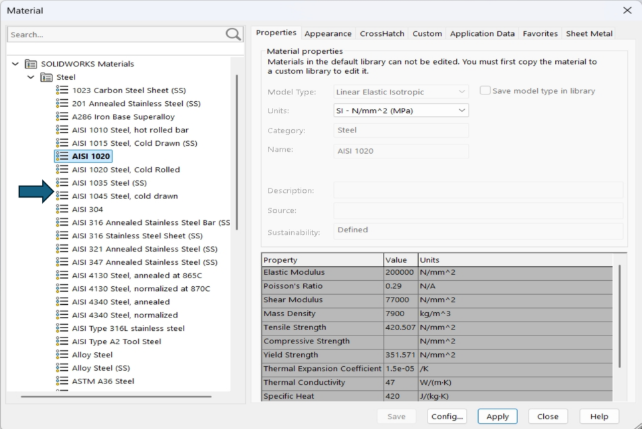Viewport: 642px width, 430px height.
Task: Click the SOLIDWORKS Materials library icon
Action: [31, 64]
